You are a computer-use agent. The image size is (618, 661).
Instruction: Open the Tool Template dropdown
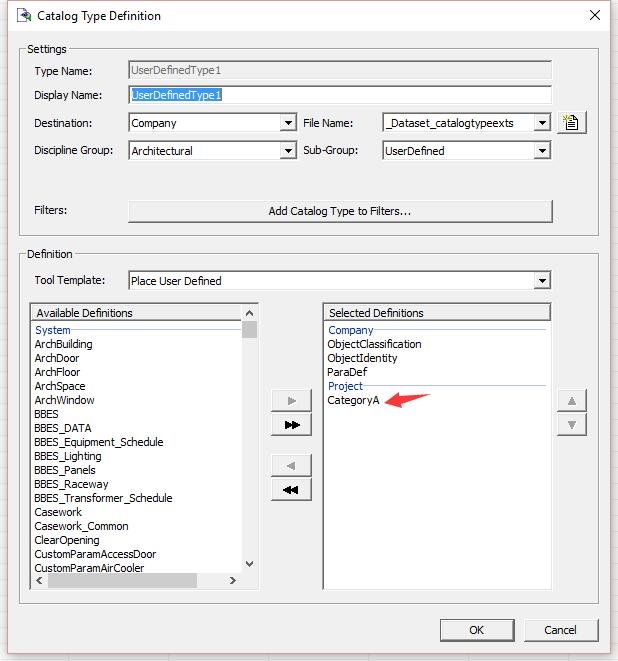542,280
